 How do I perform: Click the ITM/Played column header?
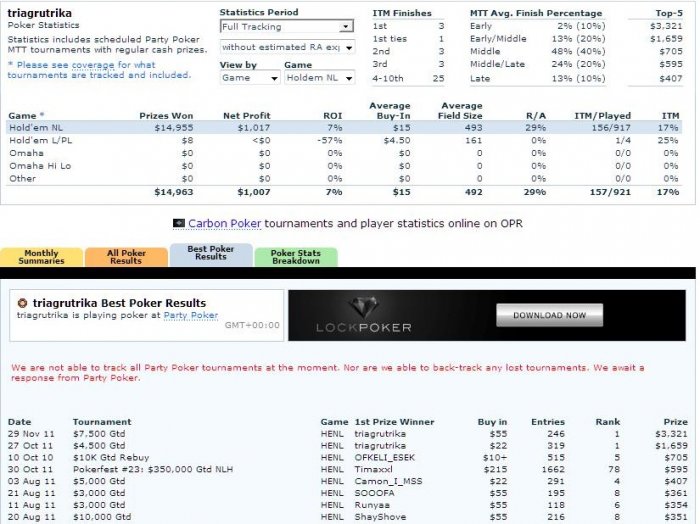click(602, 116)
